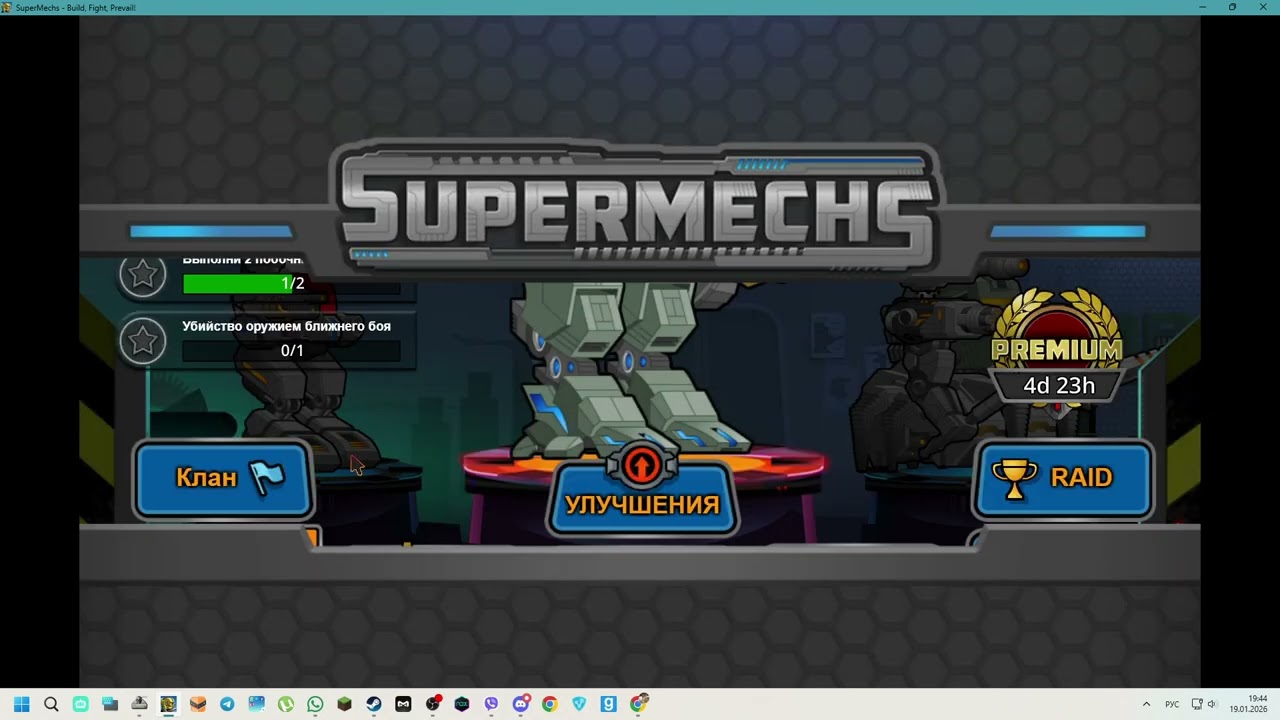The height and width of the screenshot is (720, 1280).
Task: Open black M icon in taskbar
Action: (403, 704)
